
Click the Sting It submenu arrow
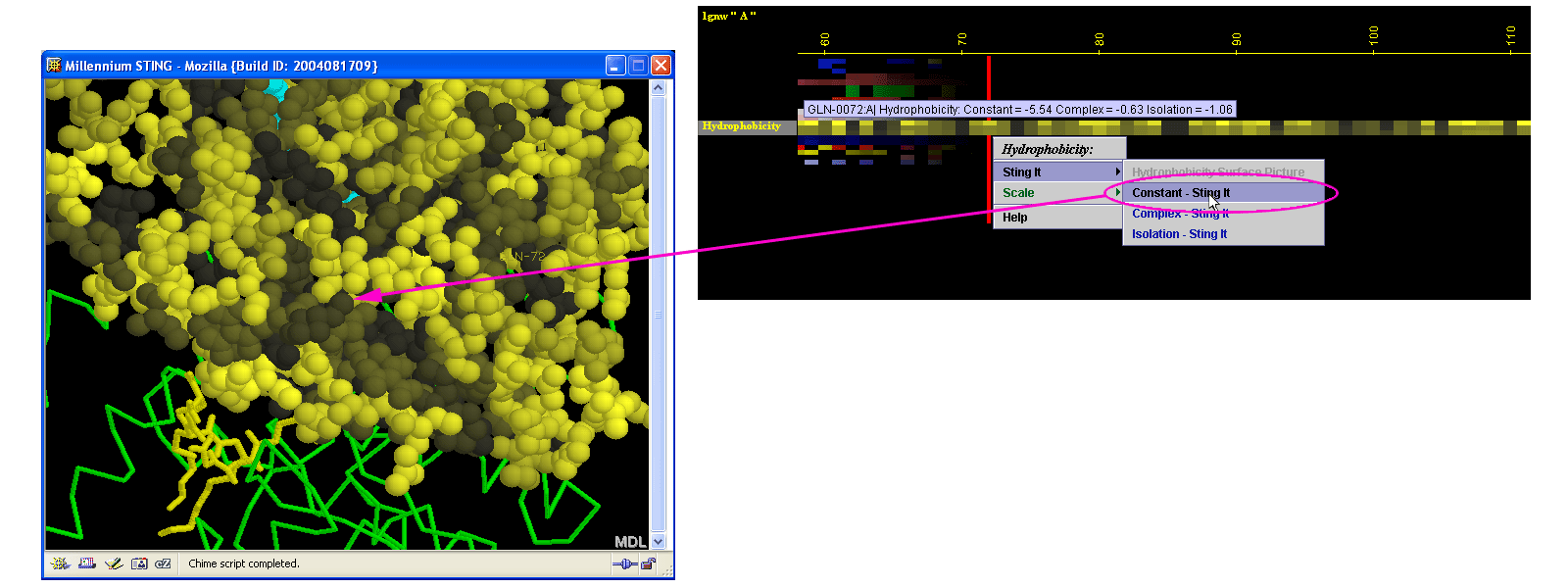point(1117,171)
